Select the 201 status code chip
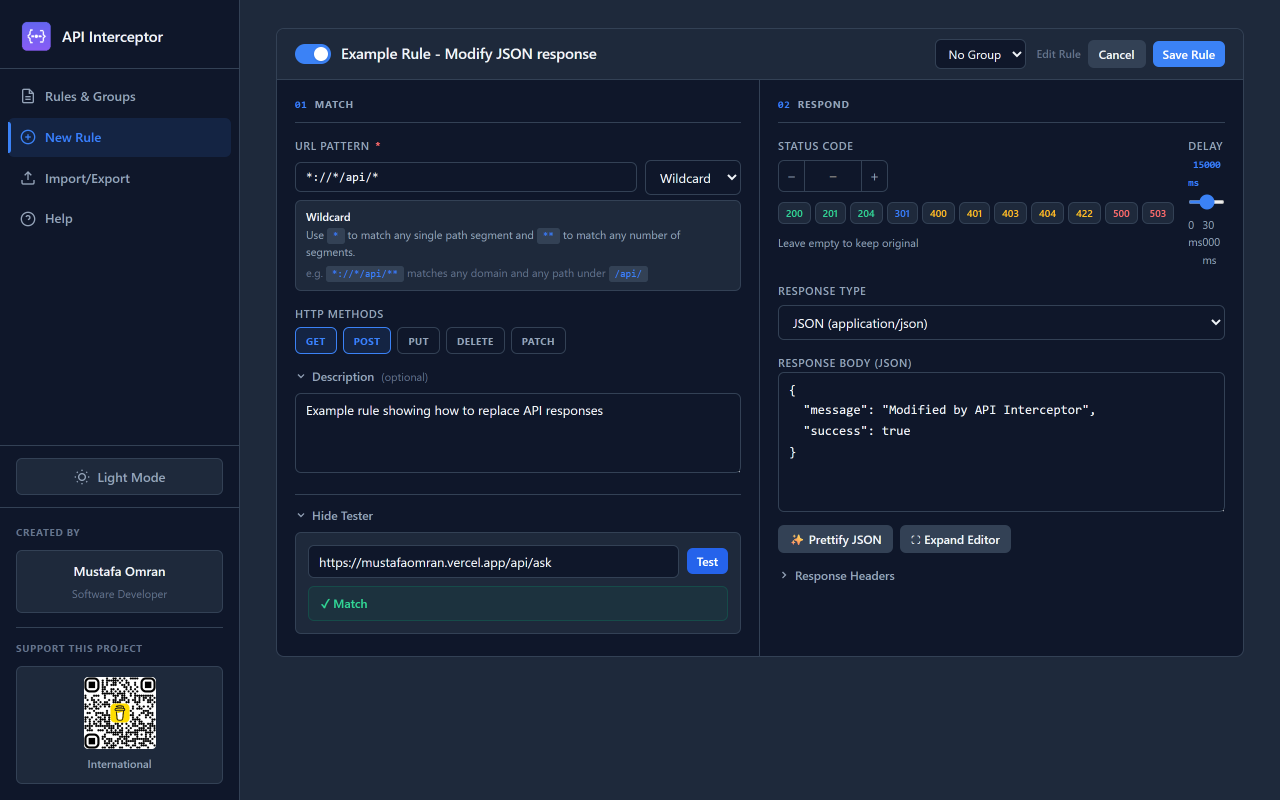Image resolution: width=1280 pixels, height=800 pixels. [x=830, y=213]
